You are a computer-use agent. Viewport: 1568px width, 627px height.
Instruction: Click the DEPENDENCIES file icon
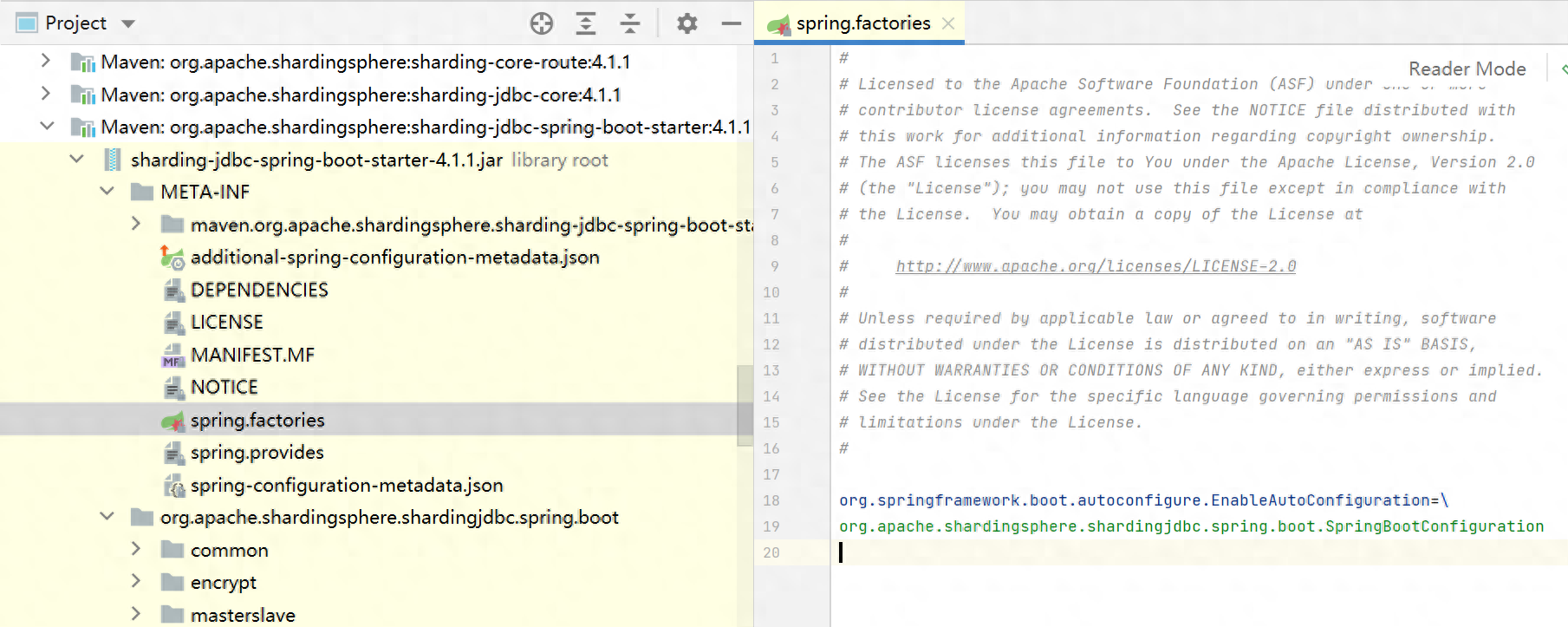(x=173, y=291)
